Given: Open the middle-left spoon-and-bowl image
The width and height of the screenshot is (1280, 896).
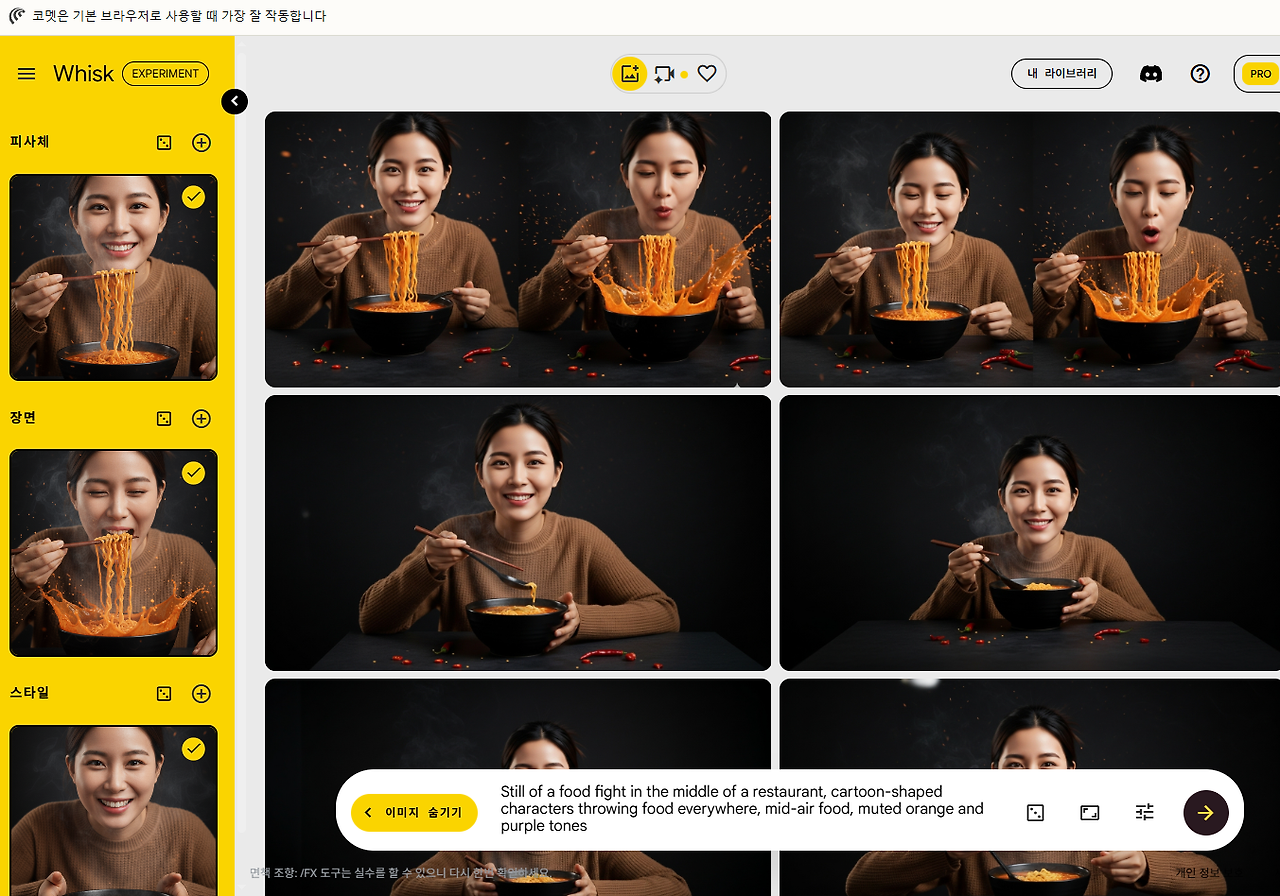Looking at the screenshot, I should (518, 533).
